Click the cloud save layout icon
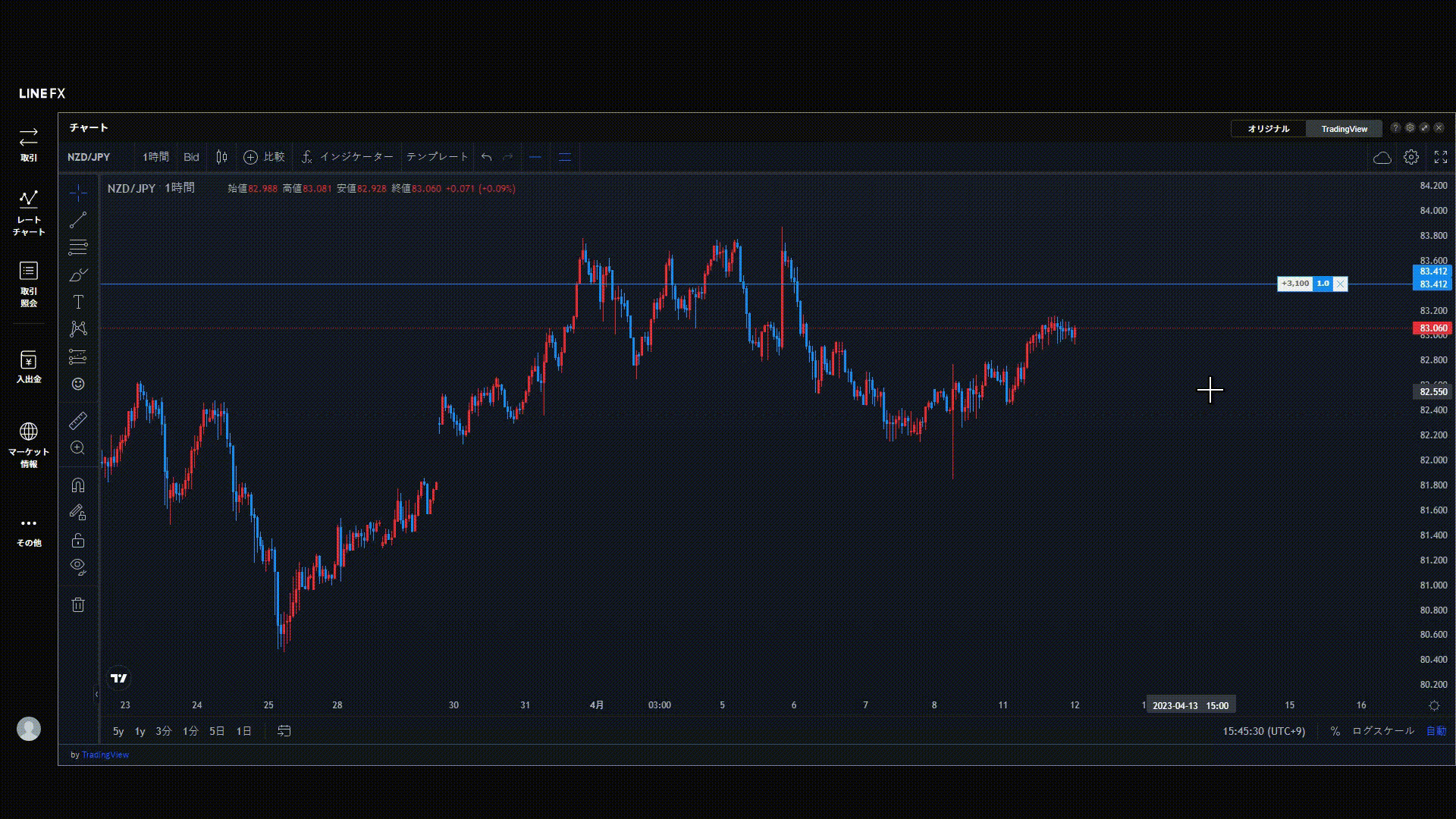Screen dimensions: 1456x819 [x=1382, y=157]
